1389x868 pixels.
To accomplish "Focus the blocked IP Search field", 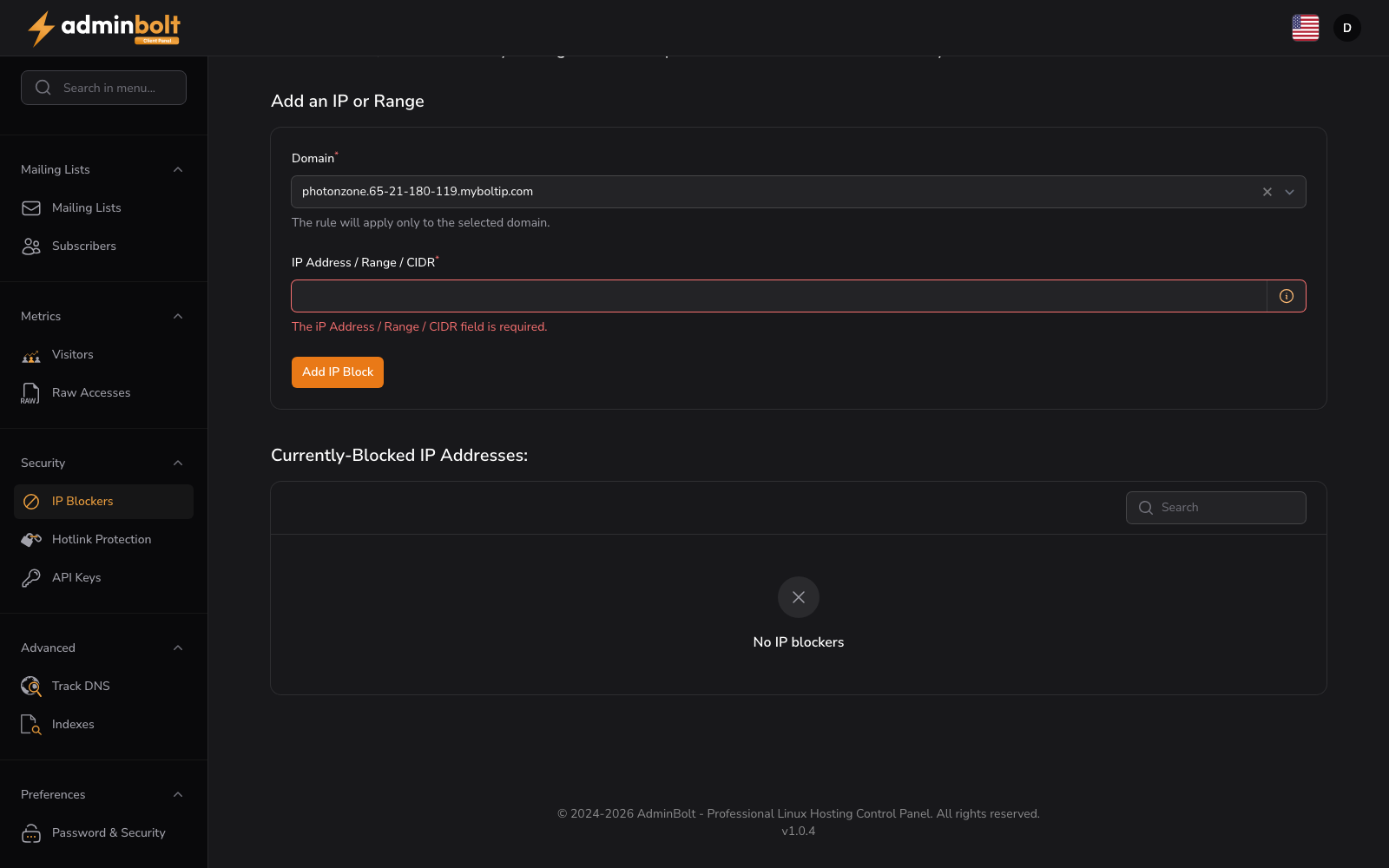I will (x=1215, y=508).
